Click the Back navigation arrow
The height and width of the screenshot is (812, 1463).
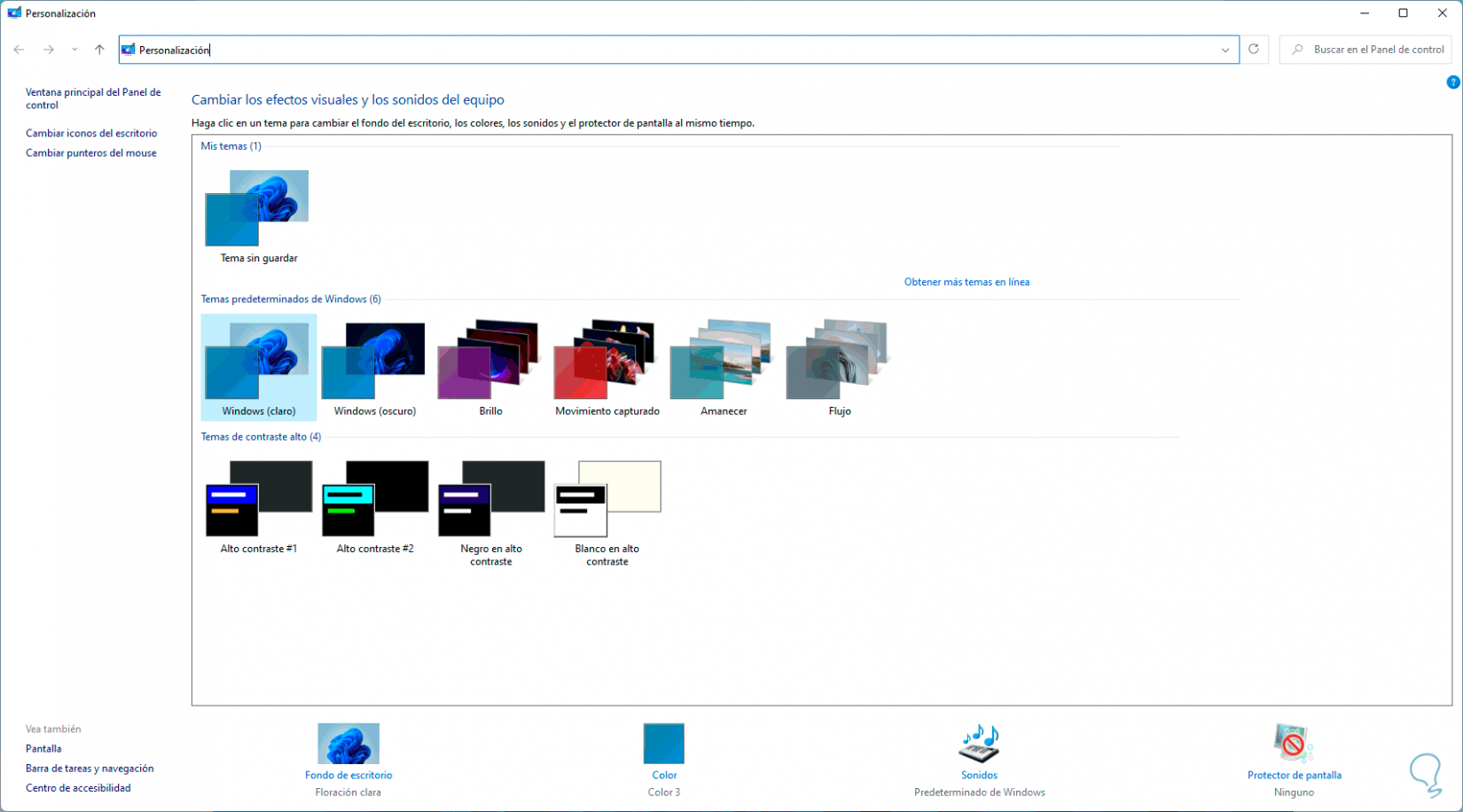point(20,50)
